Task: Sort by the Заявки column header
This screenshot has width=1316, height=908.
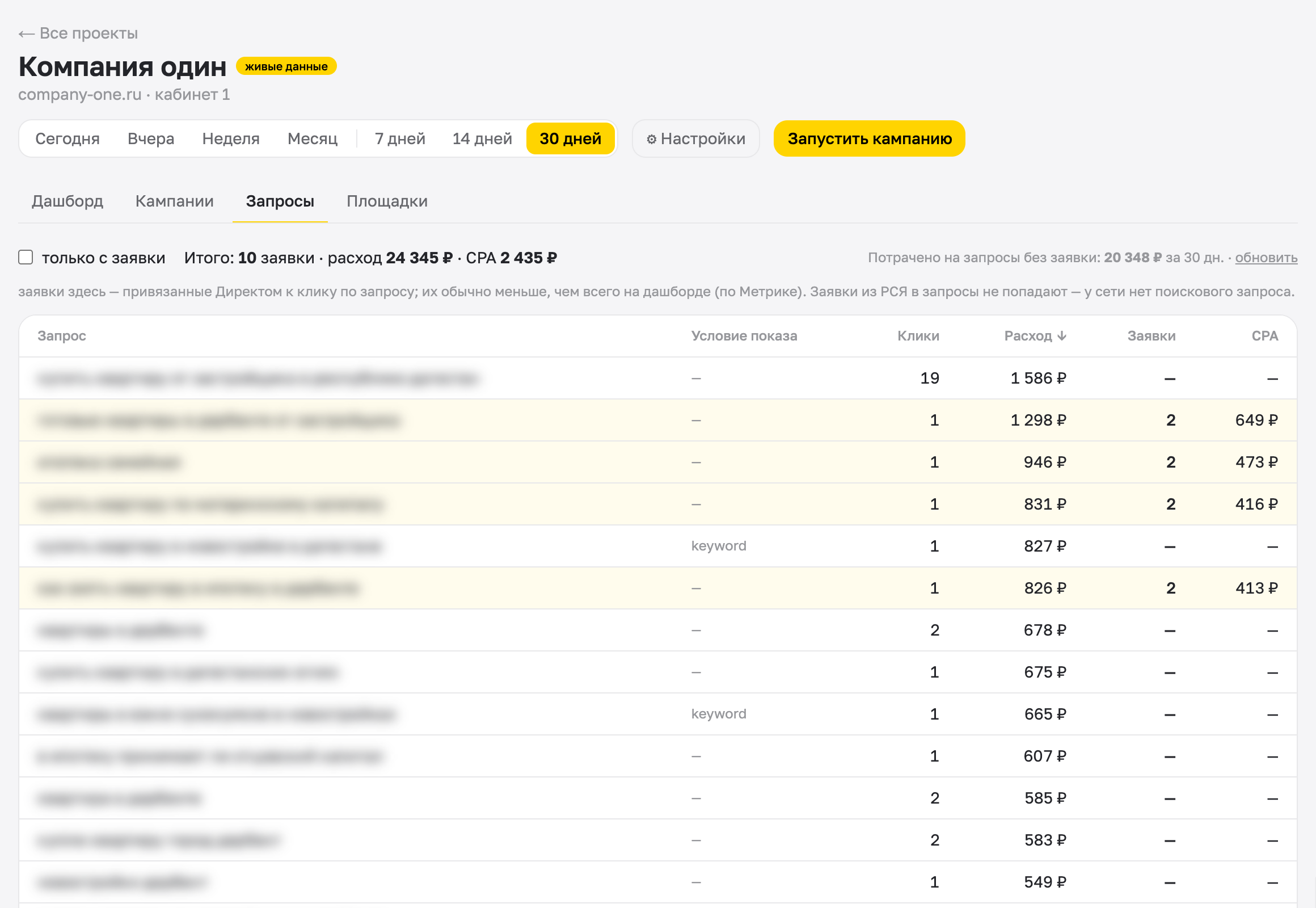Action: coord(1151,335)
